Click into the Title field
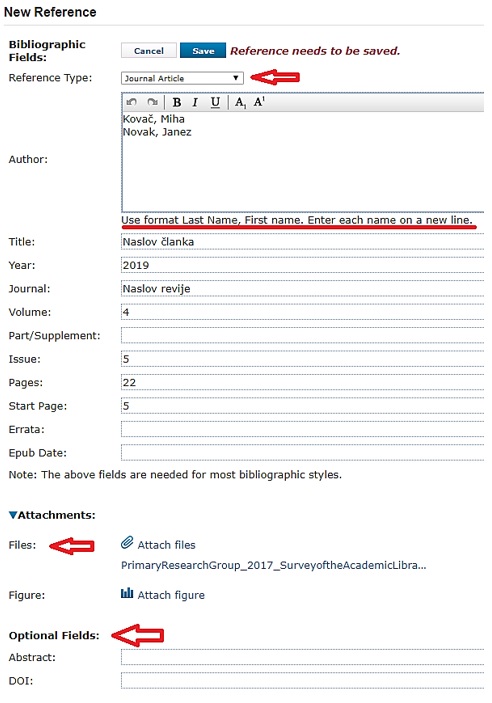Image resolution: width=492 pixels, height=703 pixels. point(302,242)
